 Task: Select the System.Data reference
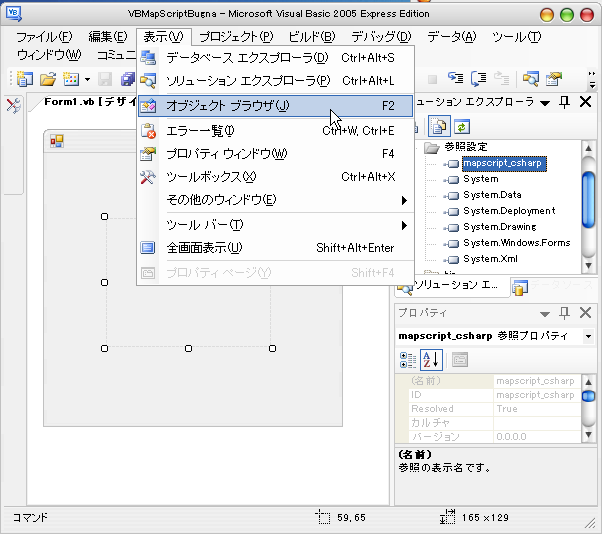(492, 195)
